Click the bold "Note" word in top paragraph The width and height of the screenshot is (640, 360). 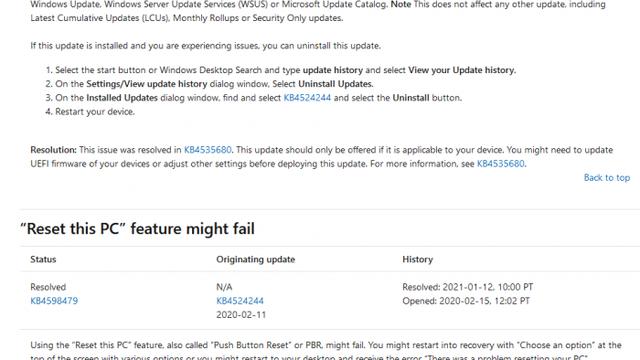point(401,4)
